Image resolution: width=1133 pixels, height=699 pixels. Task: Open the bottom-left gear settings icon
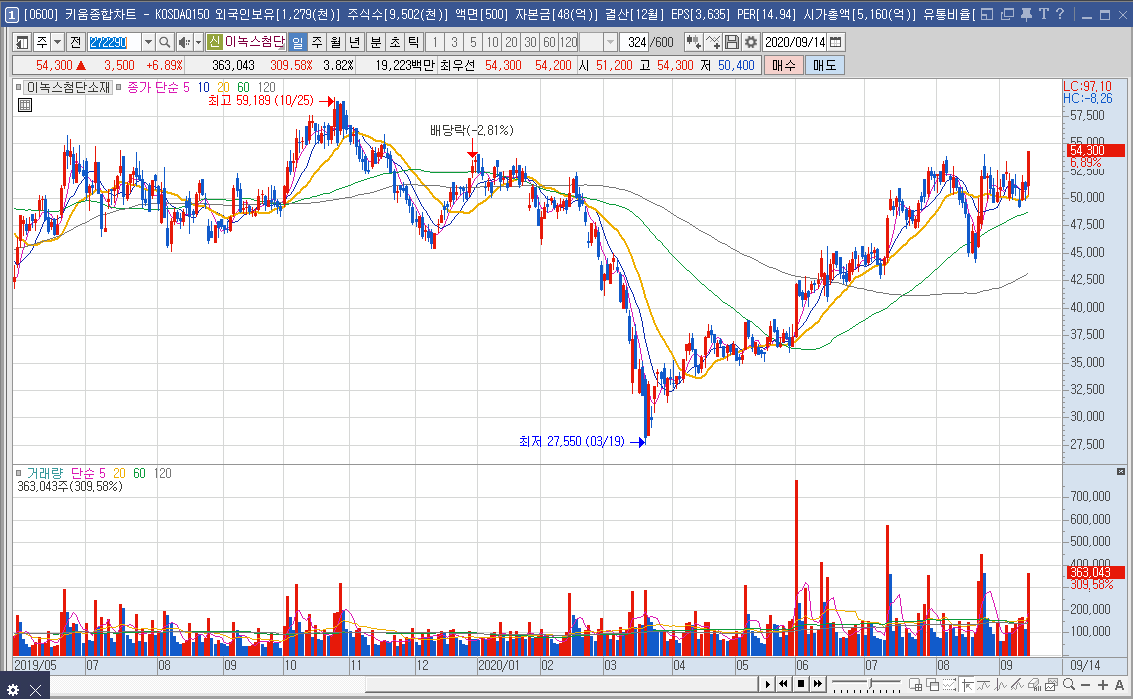click(x=13, y=690)
